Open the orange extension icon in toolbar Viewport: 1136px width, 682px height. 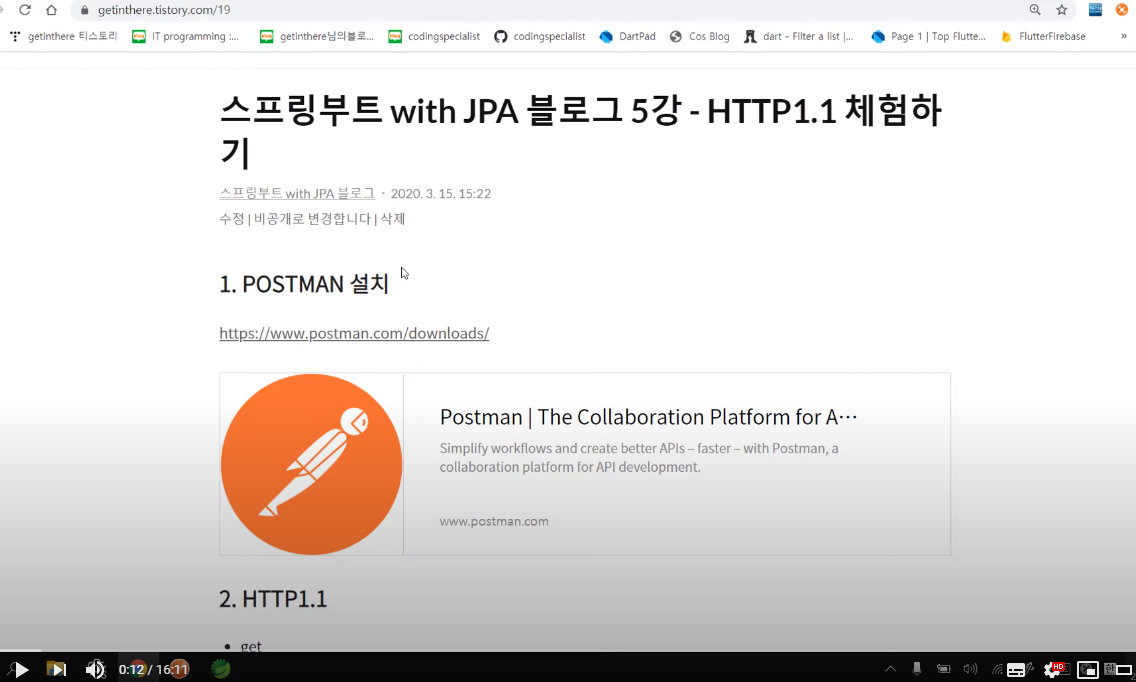tap(1122, 9)
